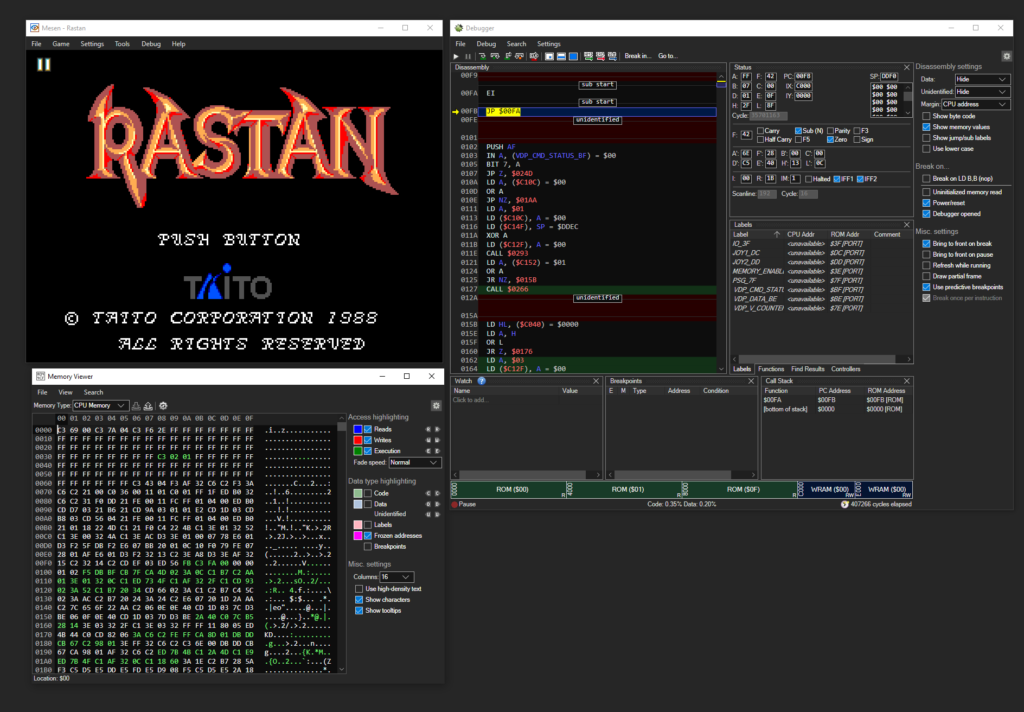Close the Call Stack panel
The width and height of the screenshot is (1024, 712).
click(x=906, y=381)
